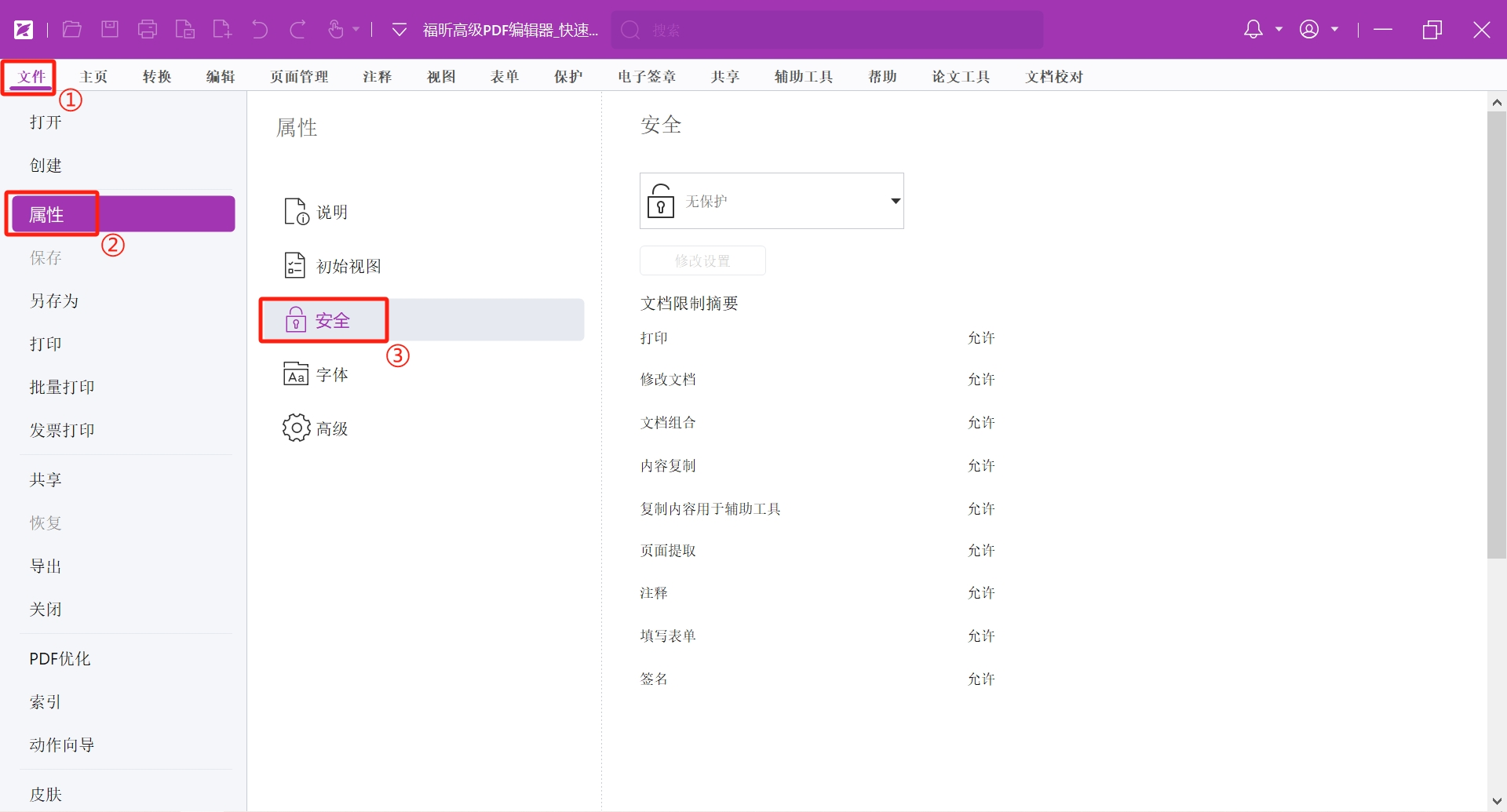This screenshot has height=812, width=1507.
Task: Click the undo arrow icon
Action: [x=260, y=30]
